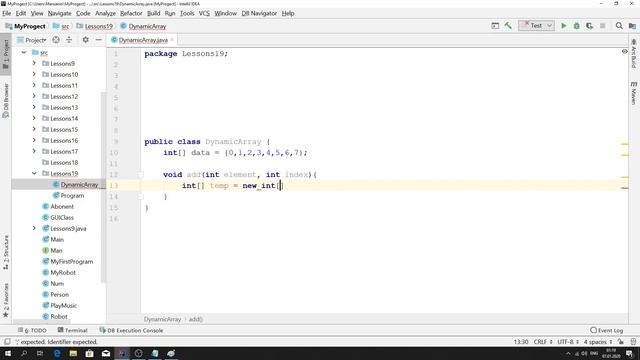This screenshot has width=640, height=360.
Task: Open Microsoft Edge from taskbar
Action: pyautogui.click(x=57, y=353)
